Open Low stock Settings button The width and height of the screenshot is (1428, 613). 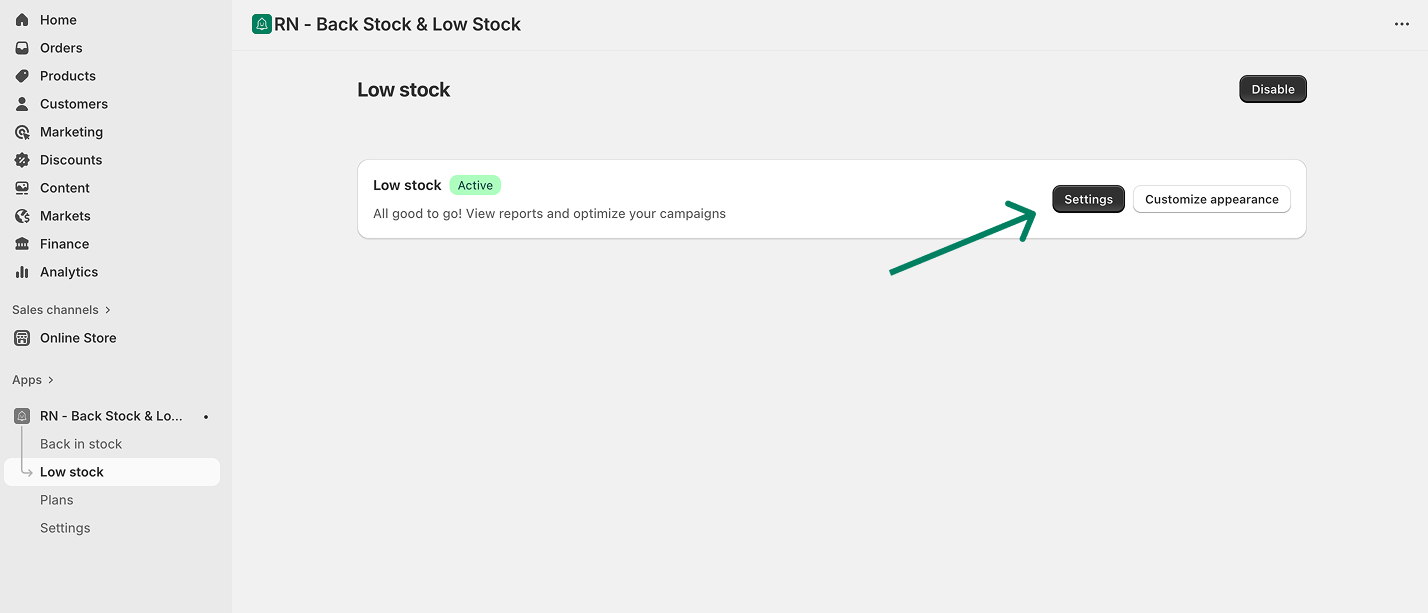point(1088,199)
